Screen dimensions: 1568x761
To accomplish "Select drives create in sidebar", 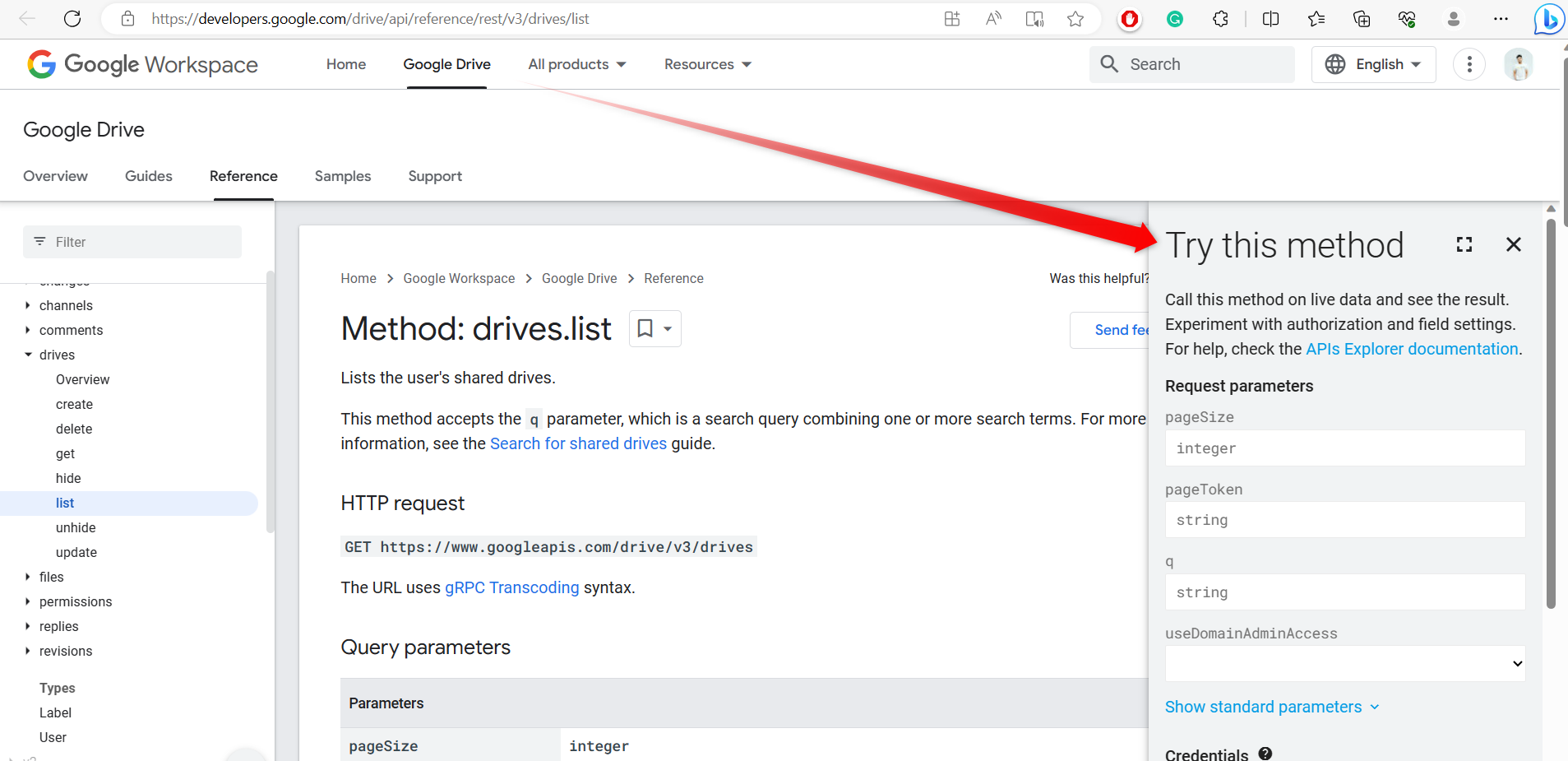I will click(74, 404).
